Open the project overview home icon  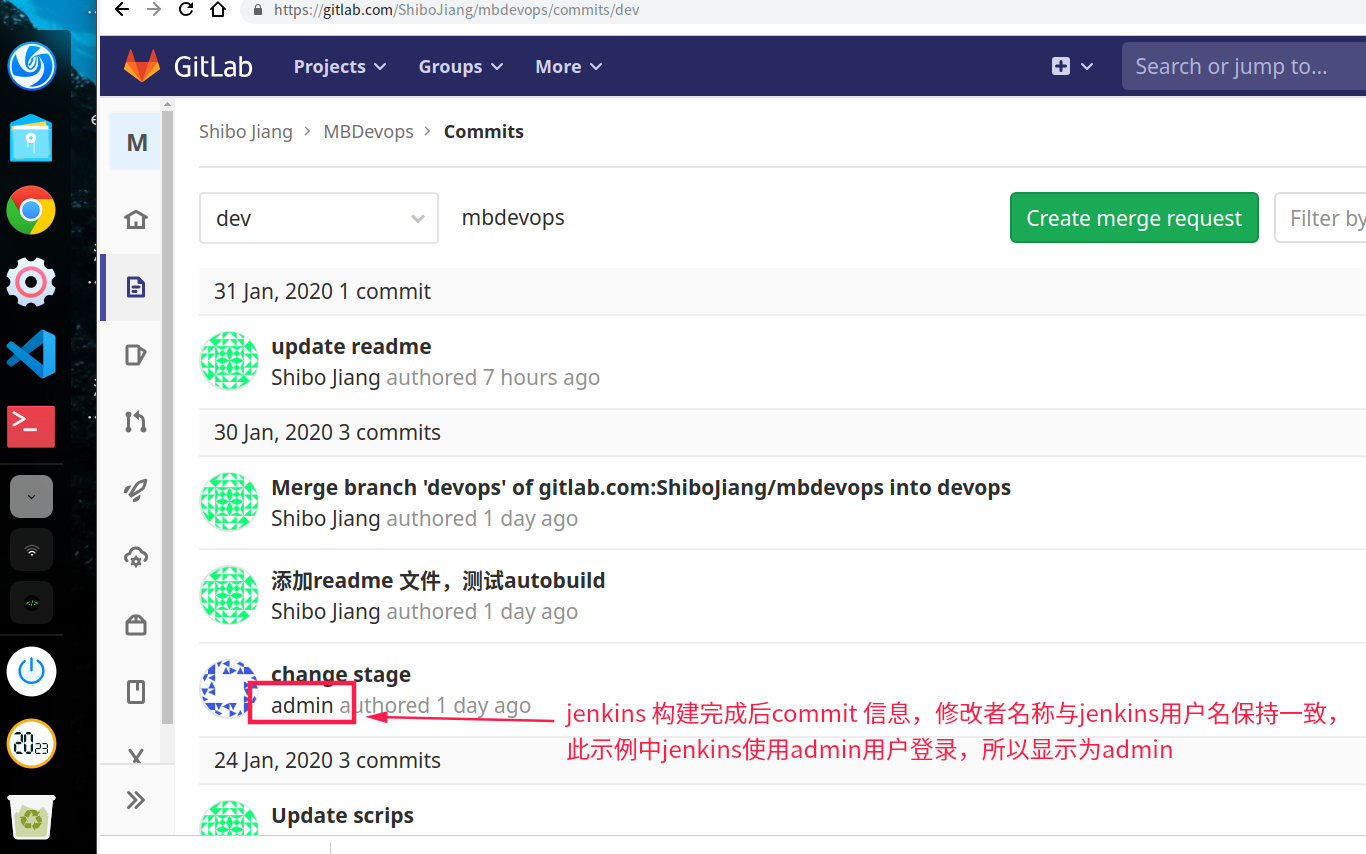point(136,219)
